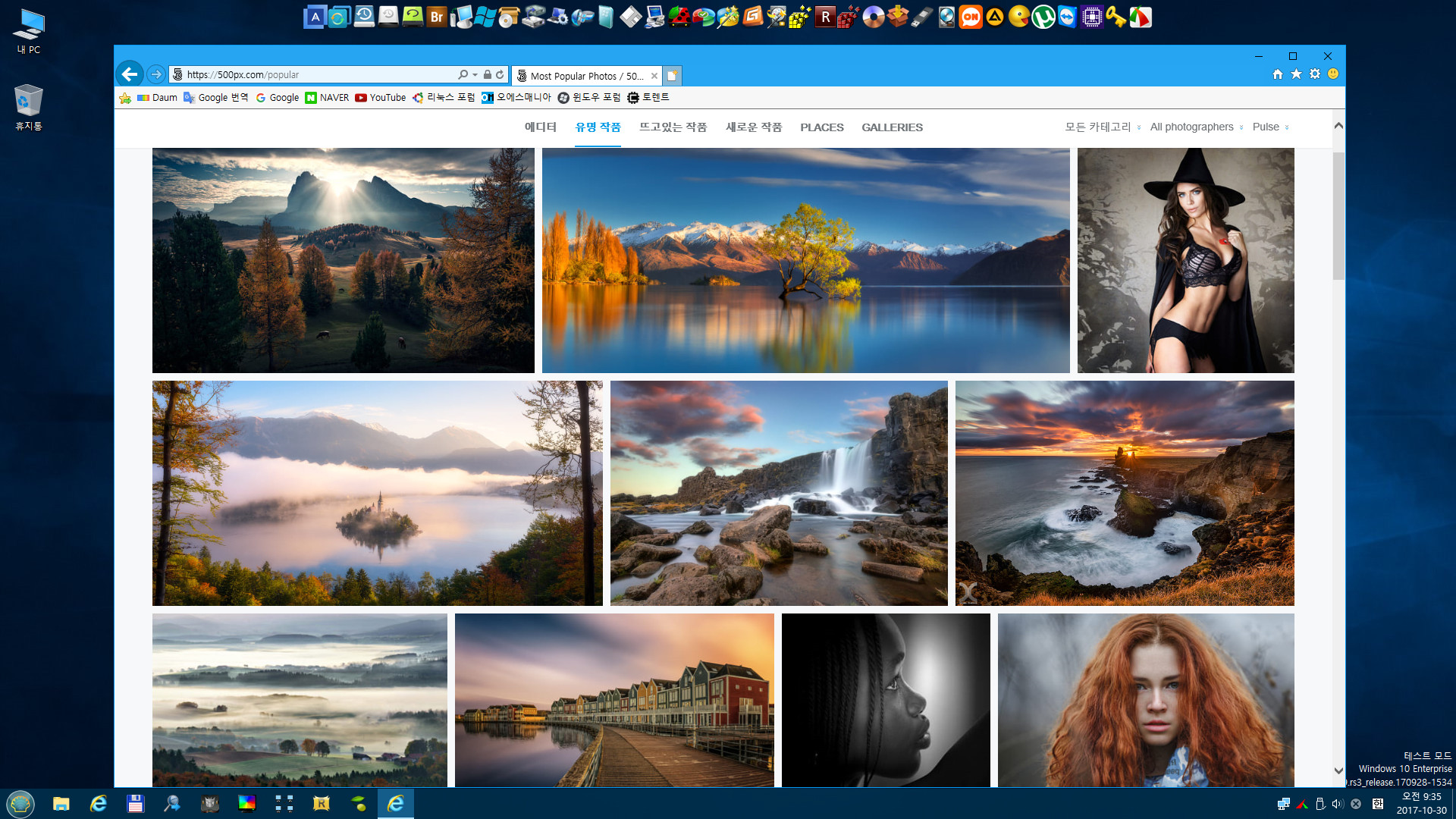1456x819 pixels.
Task: Open the red-haired woman portrait
Action: [x=1146, y=700]
